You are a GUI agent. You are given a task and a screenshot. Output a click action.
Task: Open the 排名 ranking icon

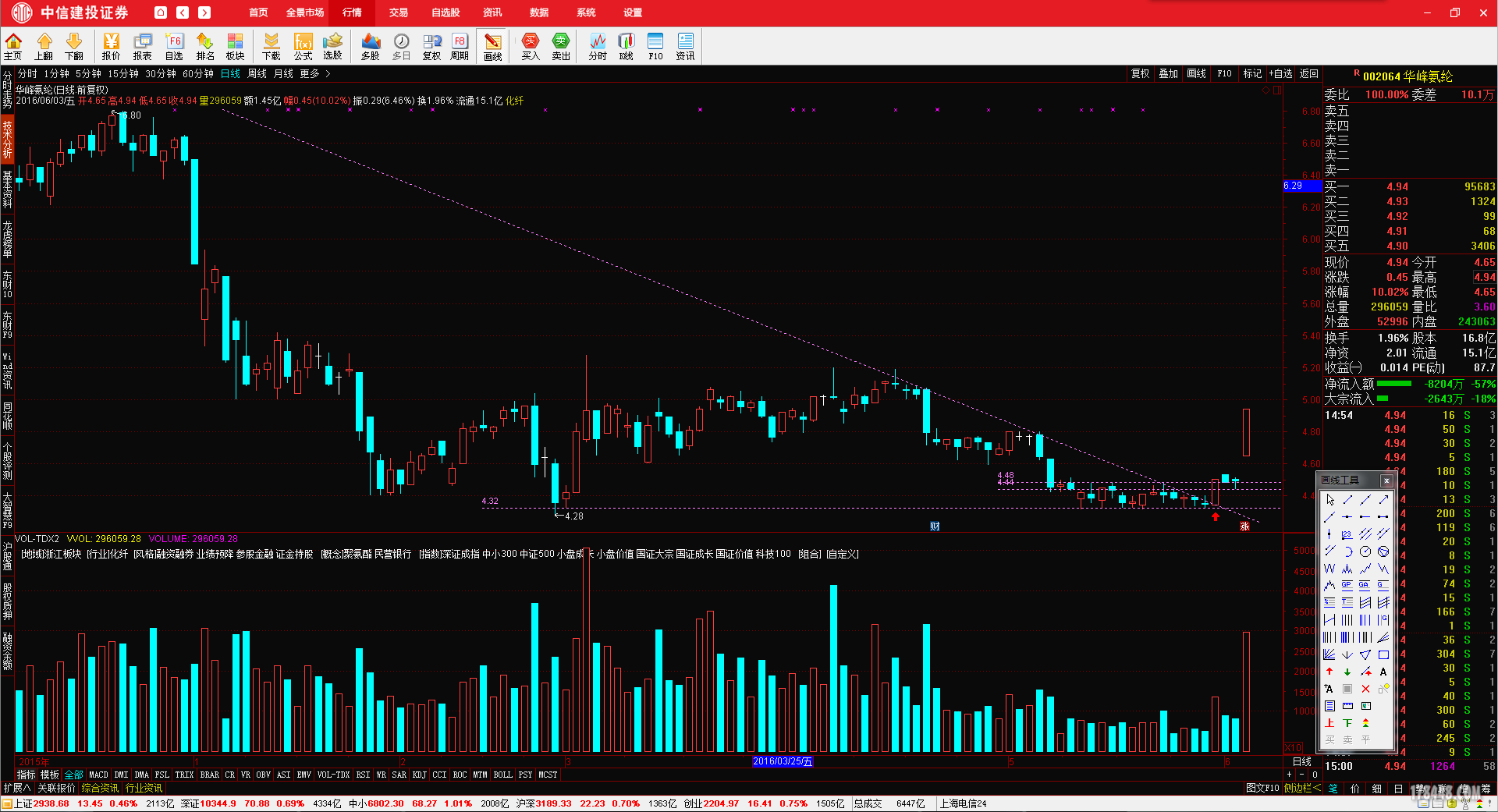205,47
